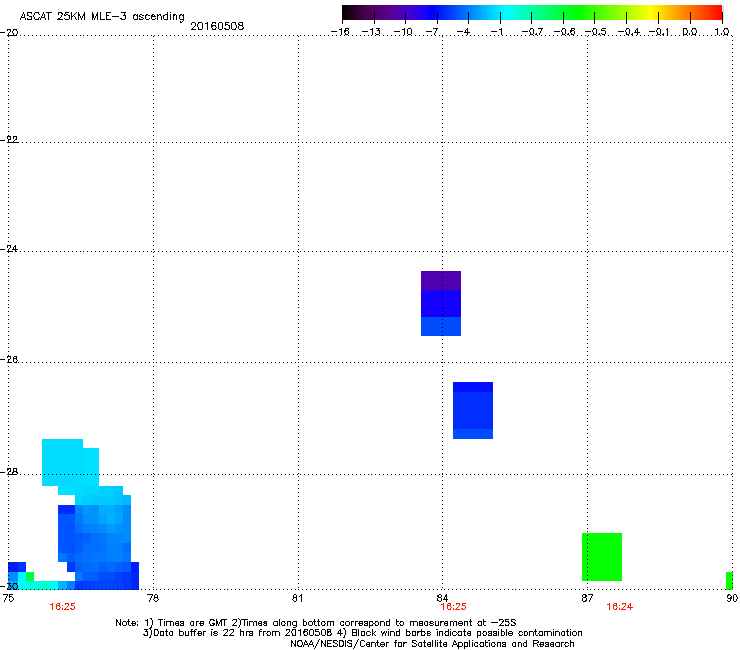The width and height of the screenshot is (740, 650).
Task: Click the '90' longitude axis label
Action: pyautogui.click(x=732, y=598)
